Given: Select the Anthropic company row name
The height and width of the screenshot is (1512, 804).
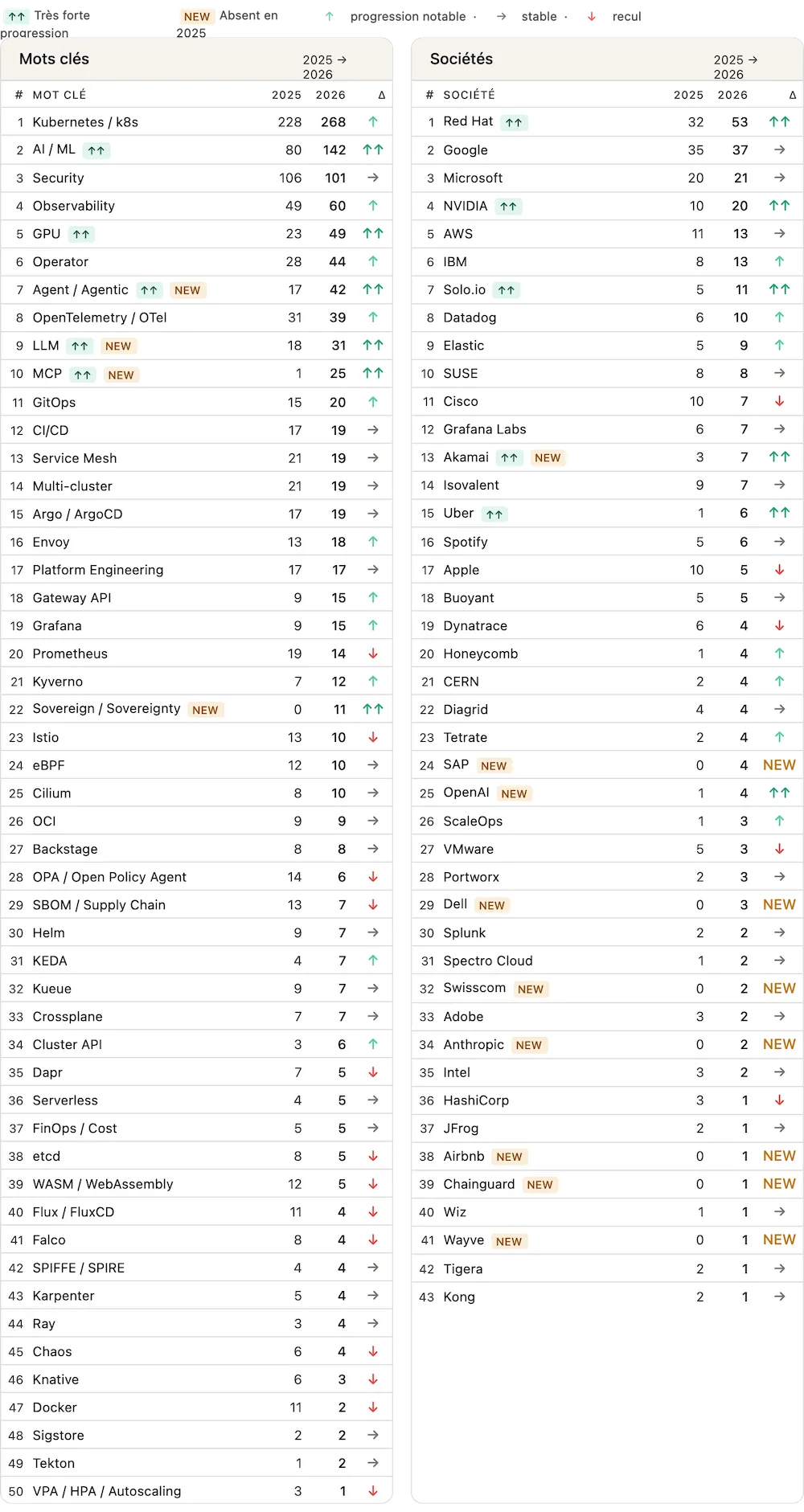Looking at the screenshot, I should tap(474, 1044).
